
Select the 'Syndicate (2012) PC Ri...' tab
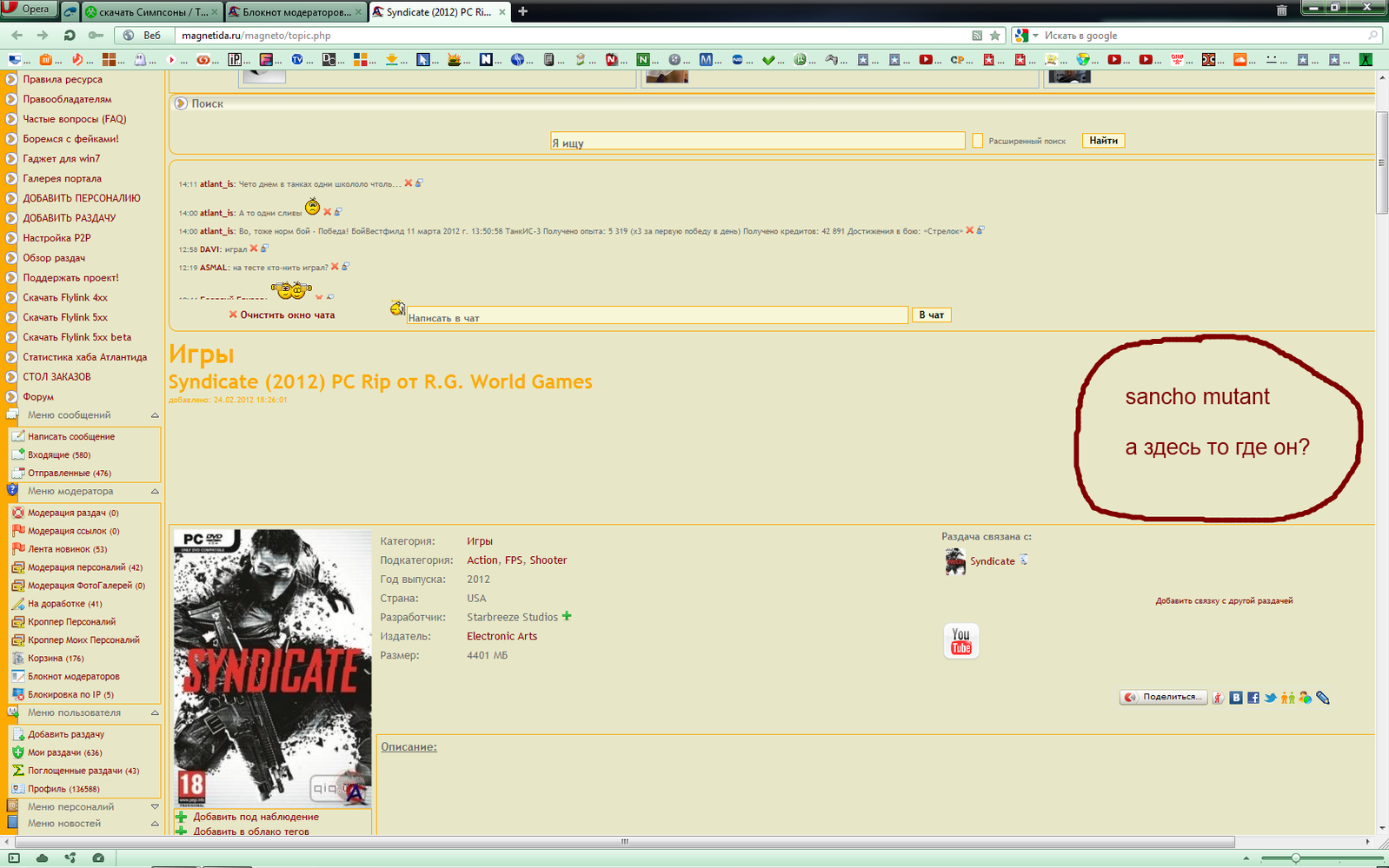(x=439, y=12)
